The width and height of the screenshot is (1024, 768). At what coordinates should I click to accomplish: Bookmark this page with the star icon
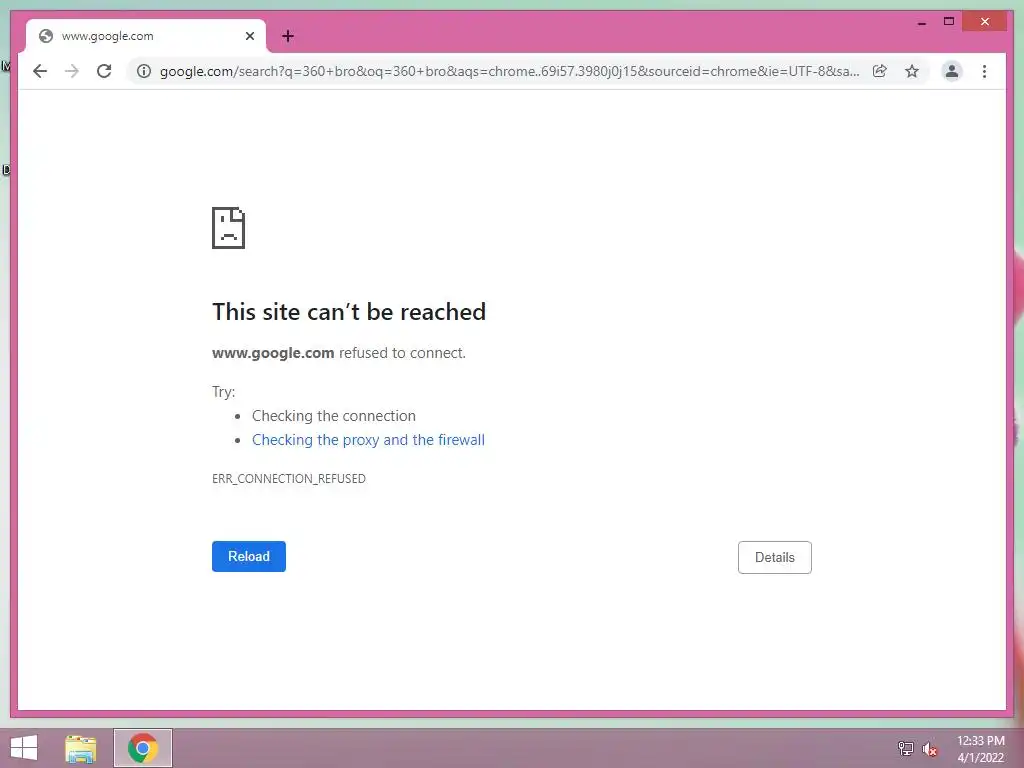[912, 71]
